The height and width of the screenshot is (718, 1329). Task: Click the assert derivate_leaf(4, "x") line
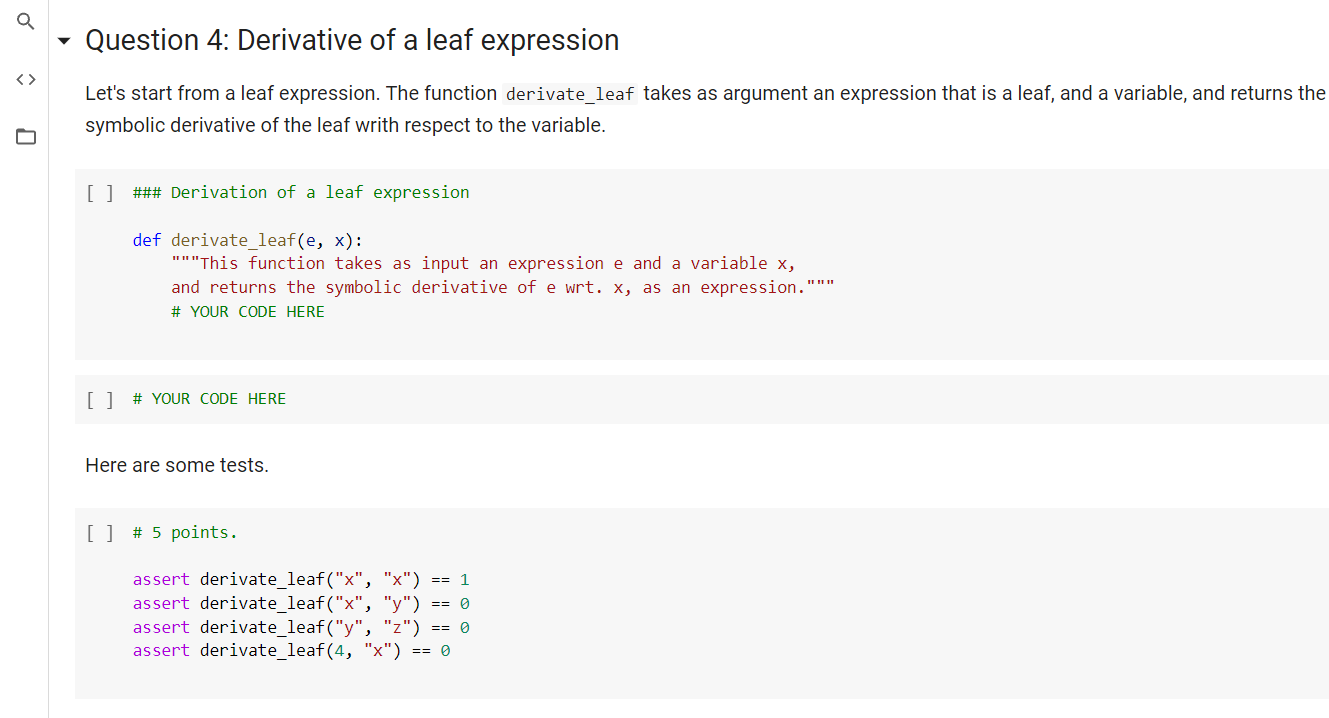(292, 651)
